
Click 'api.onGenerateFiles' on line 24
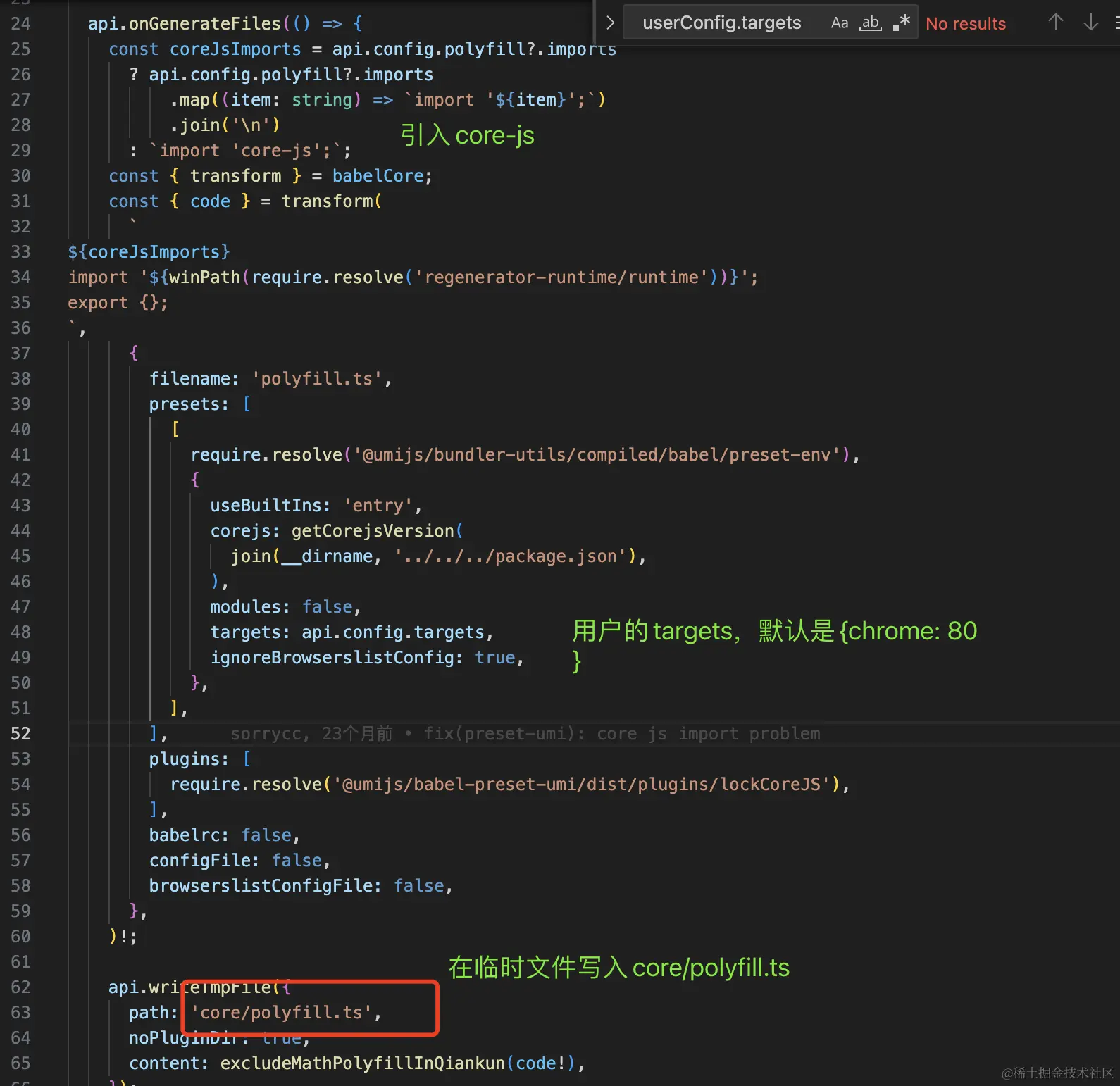point(185,24)
